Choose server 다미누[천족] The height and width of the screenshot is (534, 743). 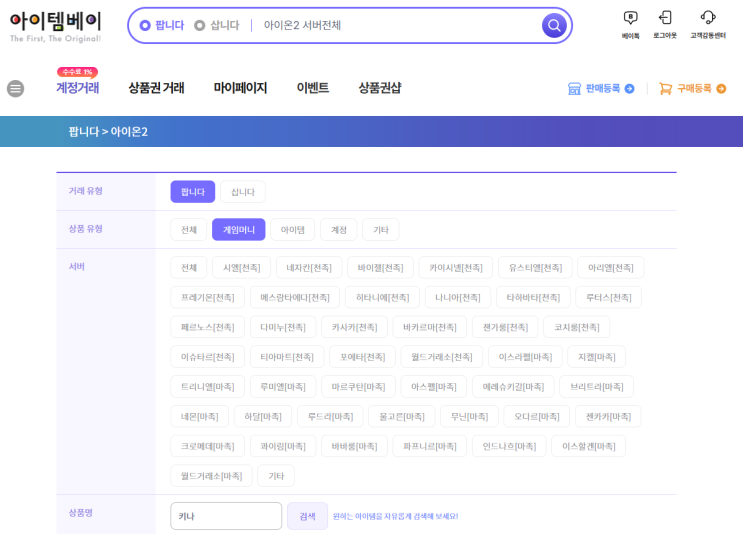coord(283,327)
